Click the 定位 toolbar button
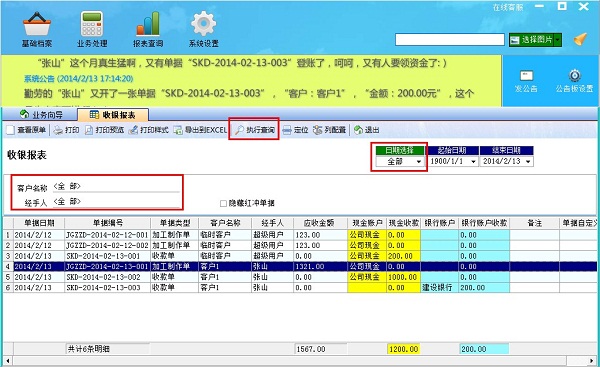The height and width of the screenshot is (367, 600). click(x=295, y=130)
